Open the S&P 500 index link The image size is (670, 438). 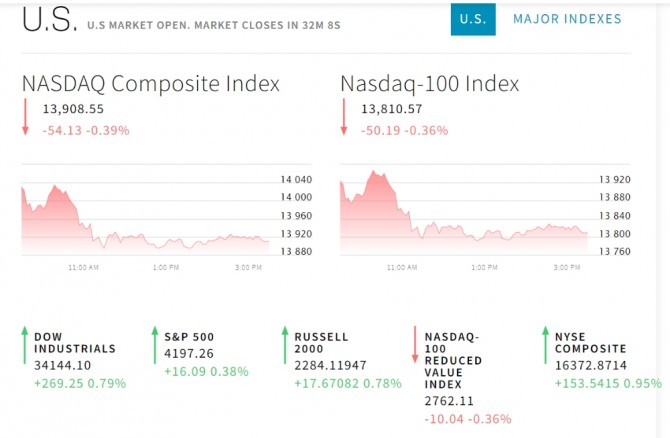[189, 337]
